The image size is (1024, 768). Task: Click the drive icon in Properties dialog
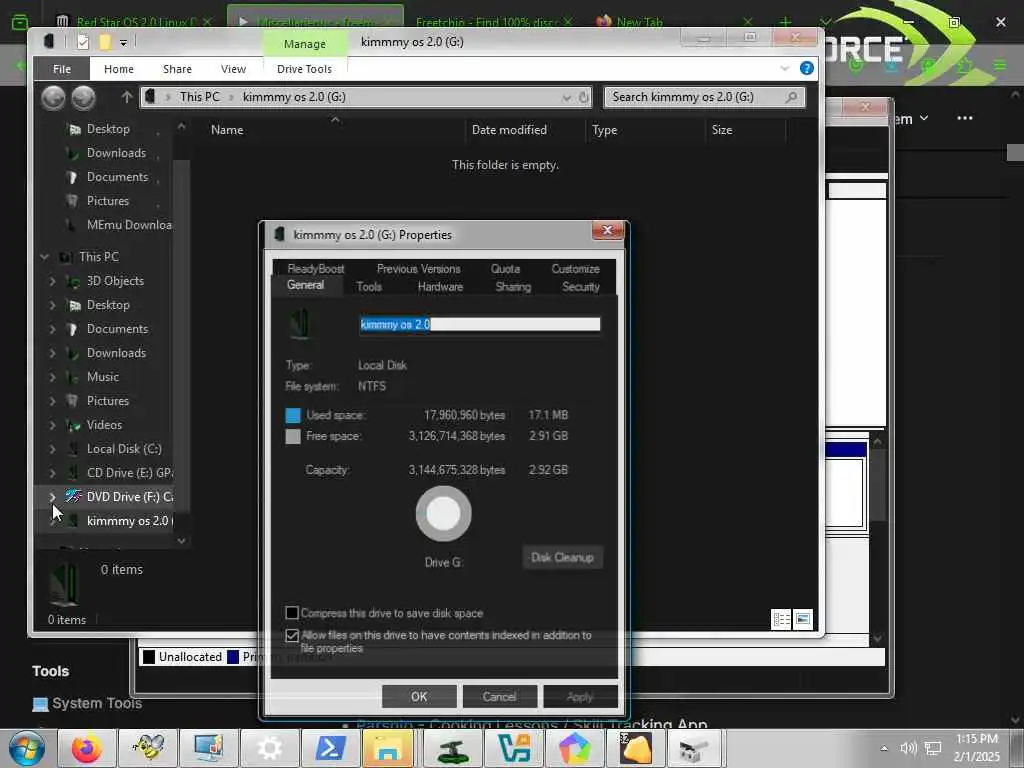tap(300, 324)
